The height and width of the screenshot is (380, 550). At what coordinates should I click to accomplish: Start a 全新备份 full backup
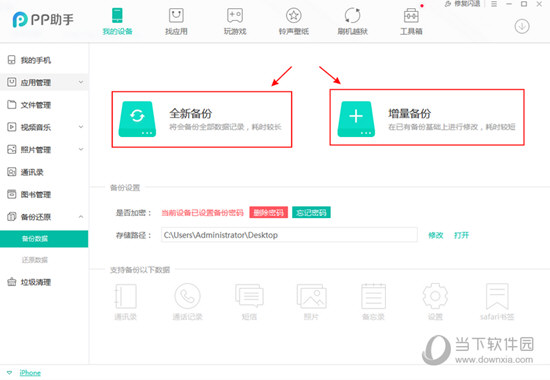(202, 119)
